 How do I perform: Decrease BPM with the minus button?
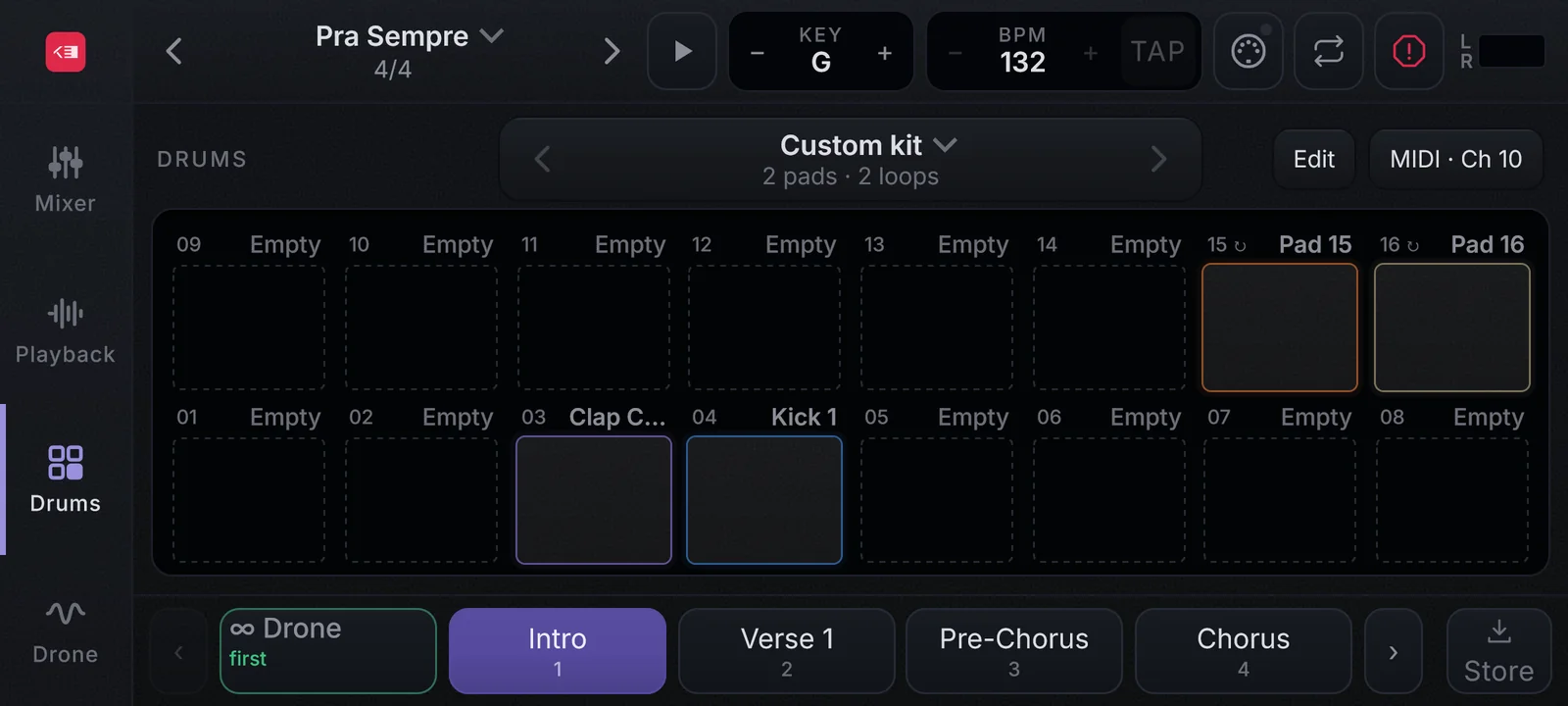pos(955,53)
